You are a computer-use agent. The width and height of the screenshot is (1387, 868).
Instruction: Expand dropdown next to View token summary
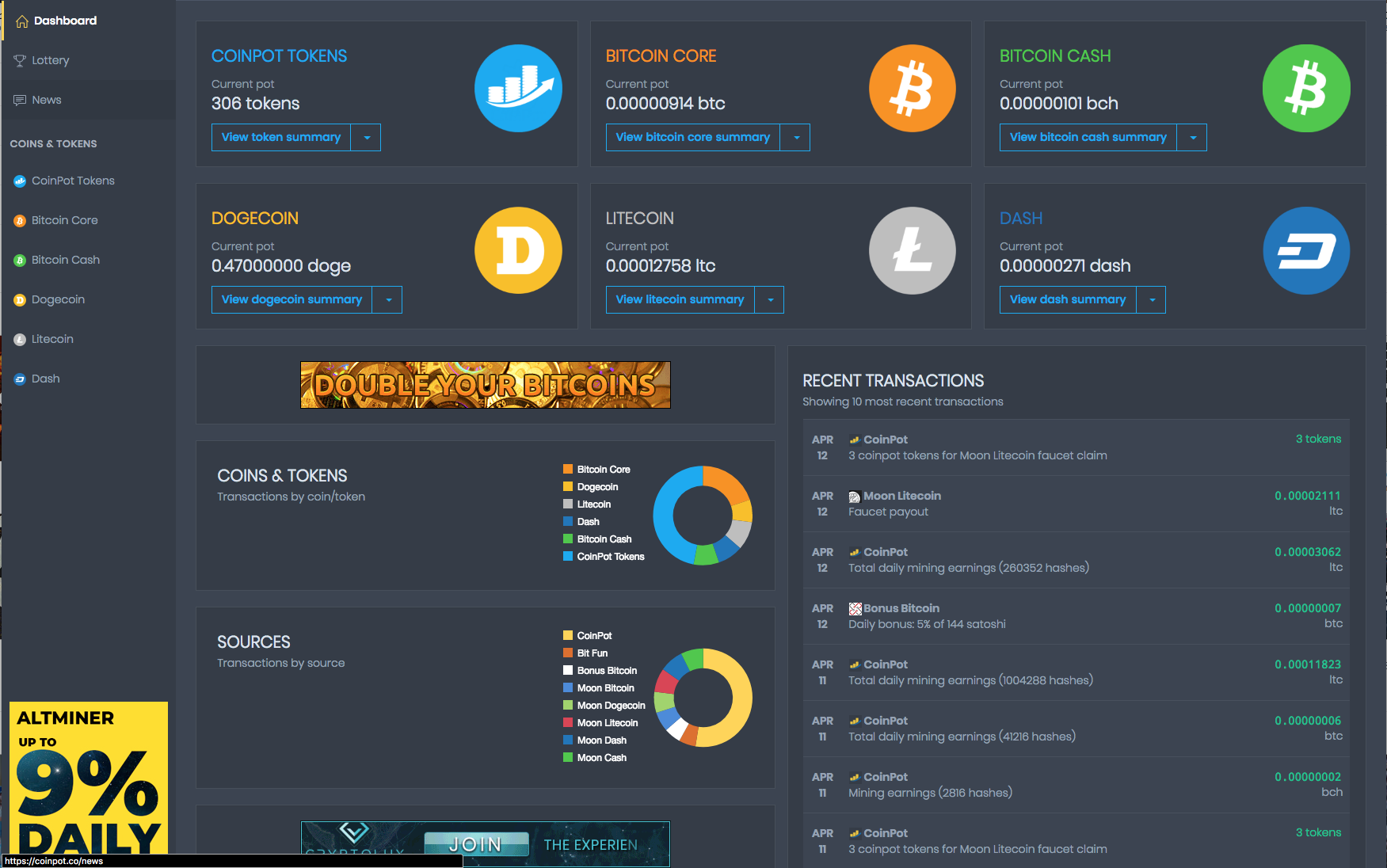(x=366, y=138)
